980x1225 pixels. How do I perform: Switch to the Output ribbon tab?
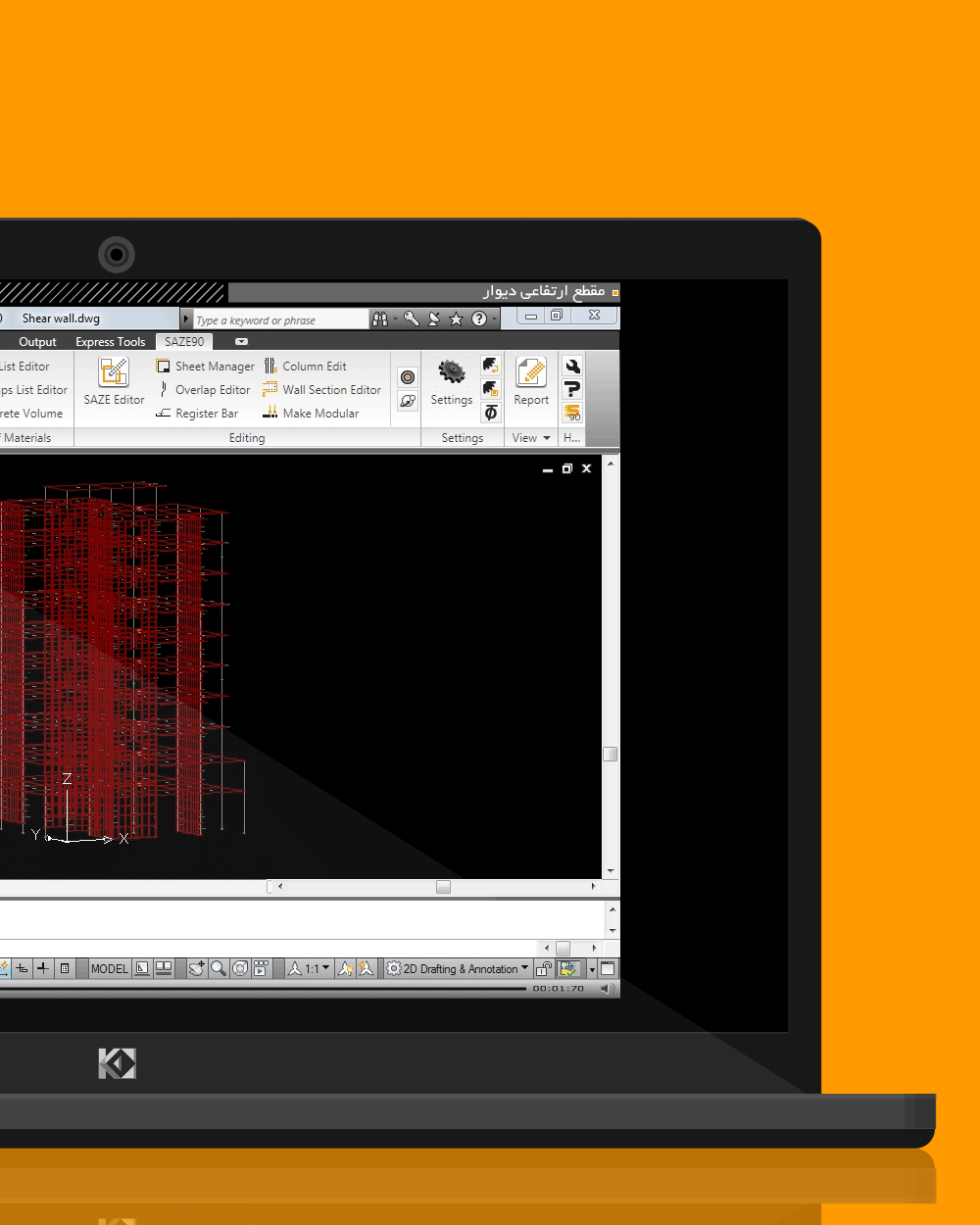(x=38, y=342)
